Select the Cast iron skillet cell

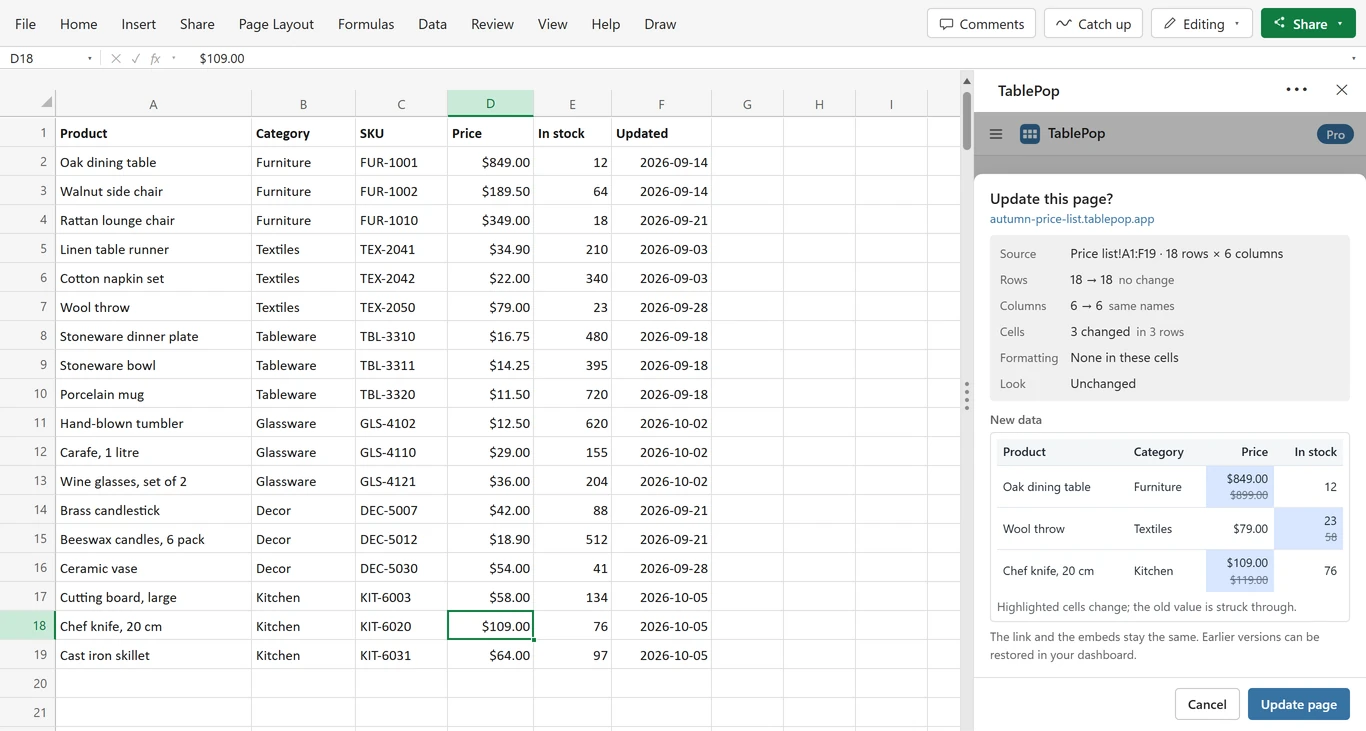click(x=153, y=655)
